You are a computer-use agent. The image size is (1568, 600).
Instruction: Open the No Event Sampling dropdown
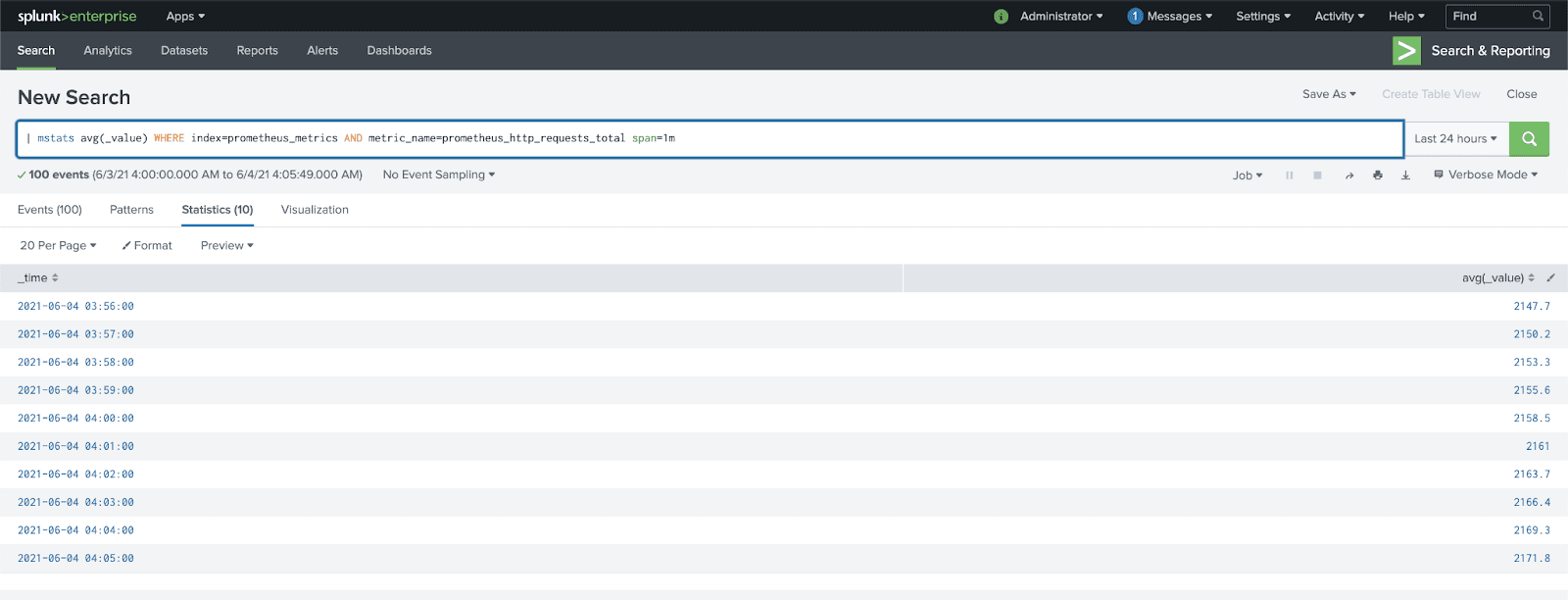coord(438,175)
